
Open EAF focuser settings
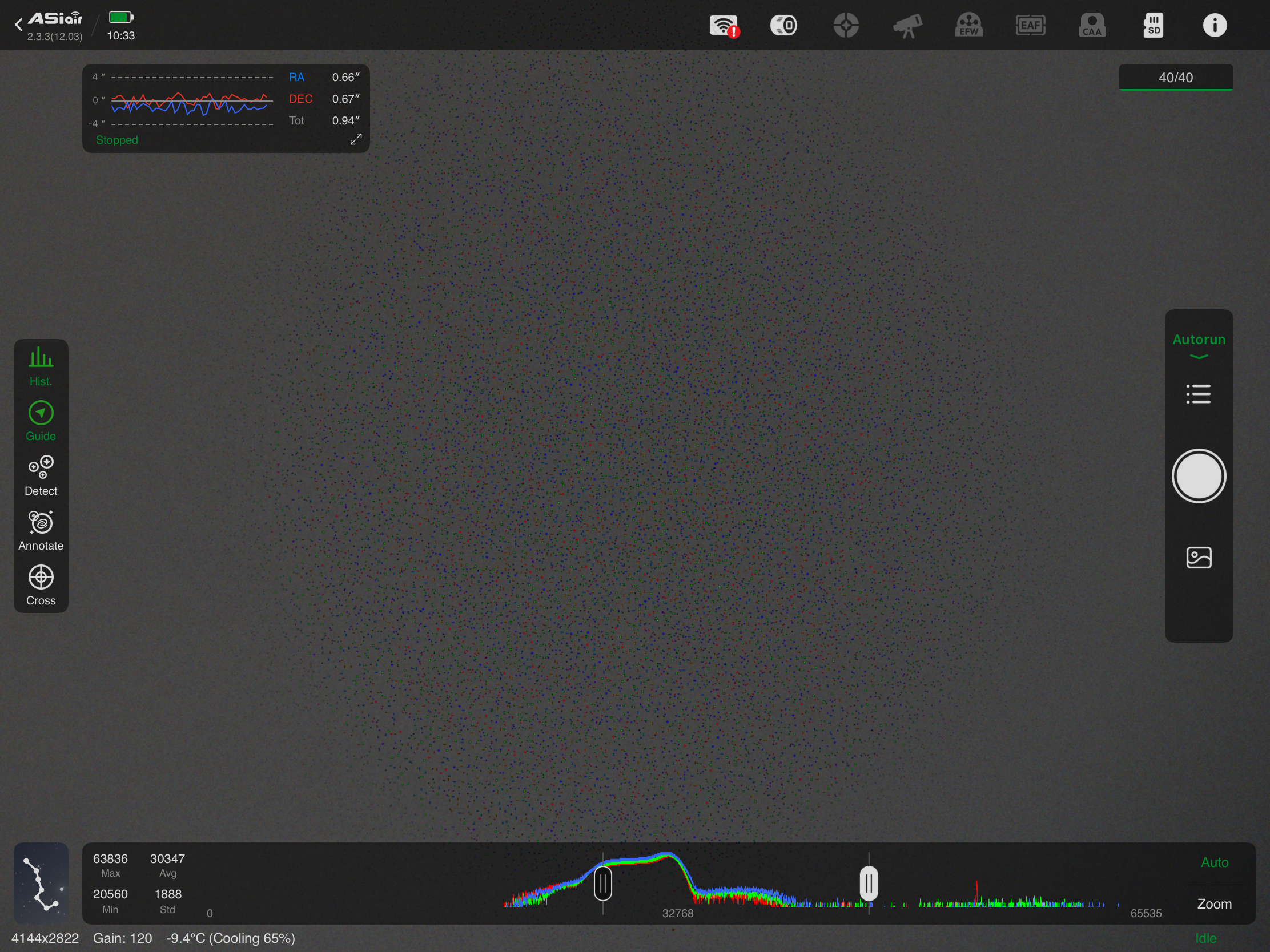click(1031, 25)
